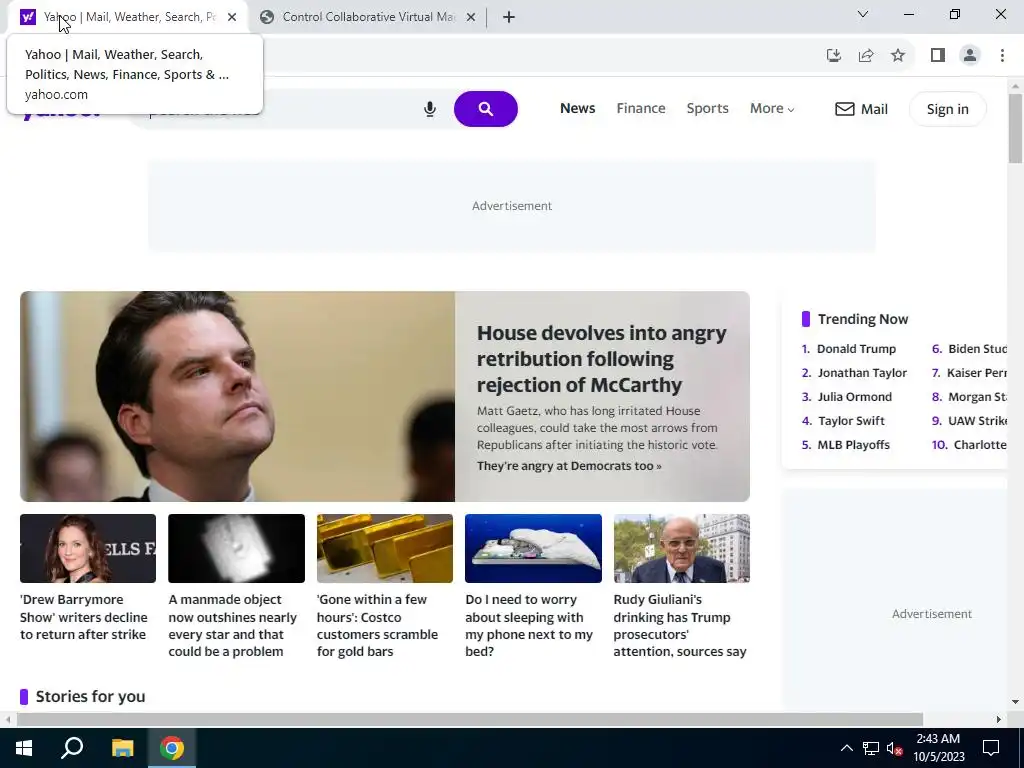1024x768 pixels.
Task: Select trending topic Kaiser Perm
Action: point(976,373)
